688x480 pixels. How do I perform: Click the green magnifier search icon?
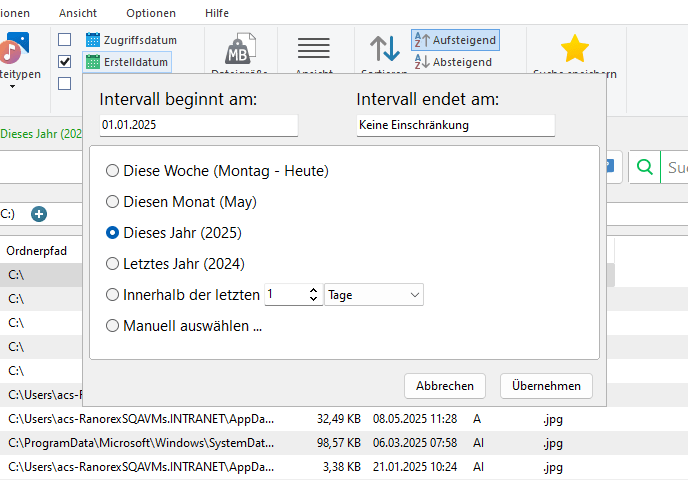(x=645, y=167)
